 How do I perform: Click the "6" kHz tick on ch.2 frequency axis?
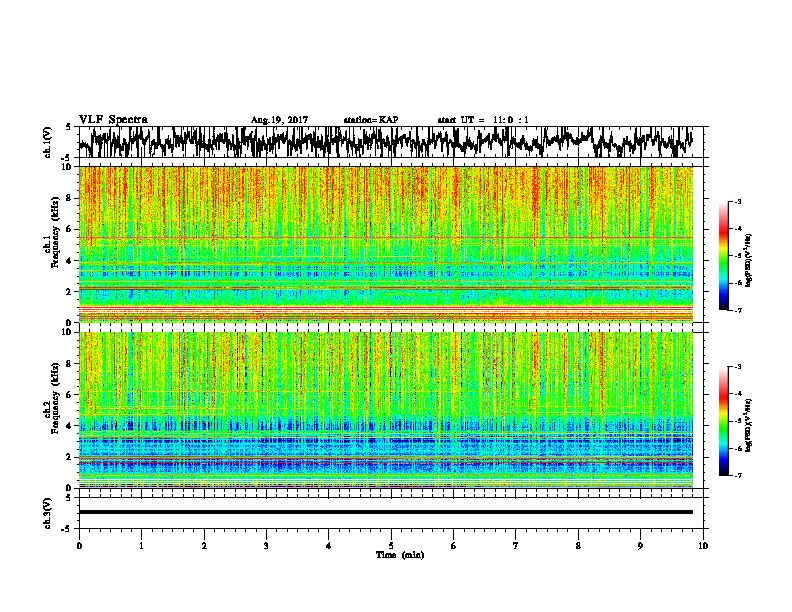click(x=70, y=395)
